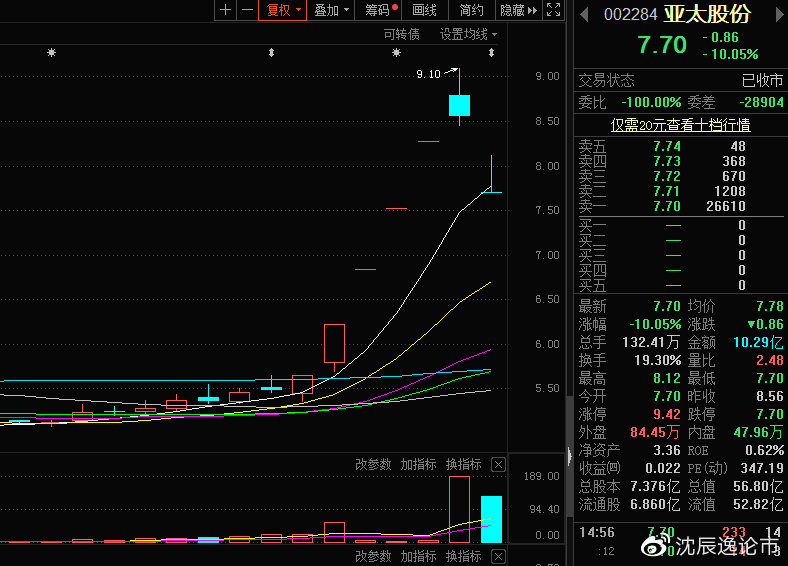
Task: Expand the 设置均线 moving average settings
Action: (469, 34)
